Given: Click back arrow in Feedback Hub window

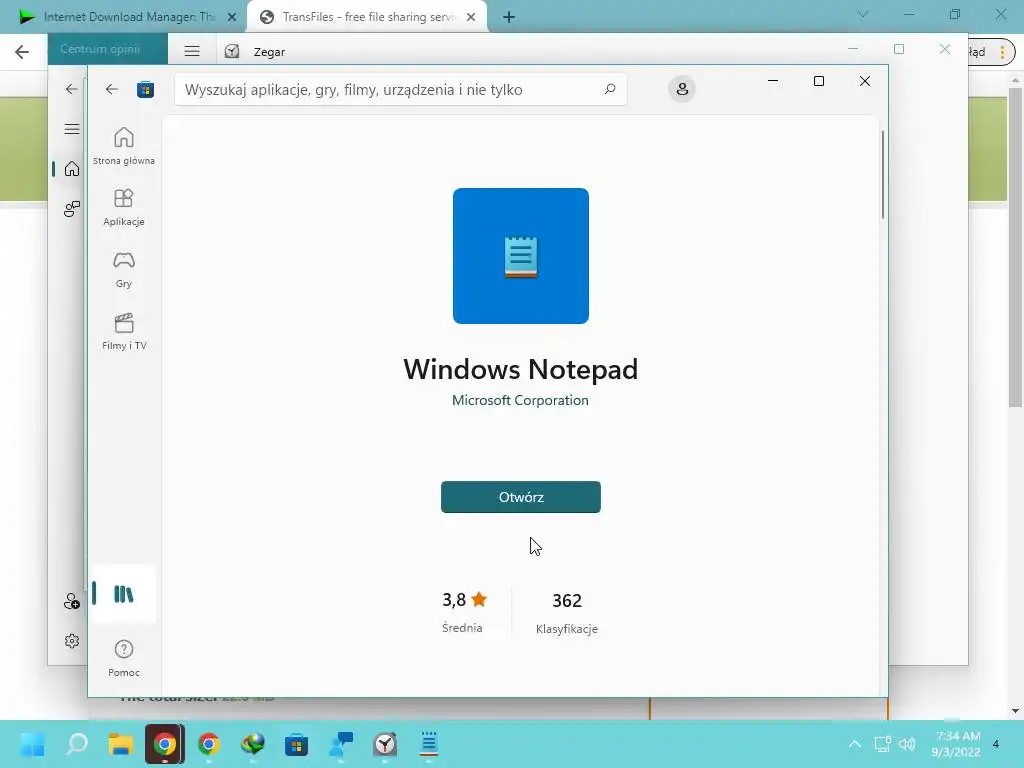Looking at the screenshot, I should tap(71, 89).
